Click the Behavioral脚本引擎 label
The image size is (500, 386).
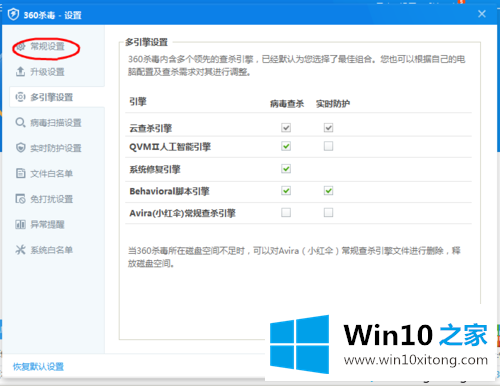point(169,191)
